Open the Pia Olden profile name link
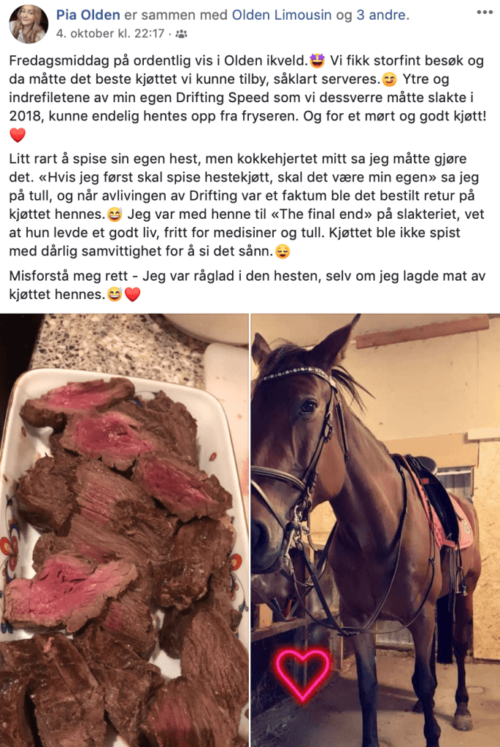 pyautogui.click(x=88, y=15)
